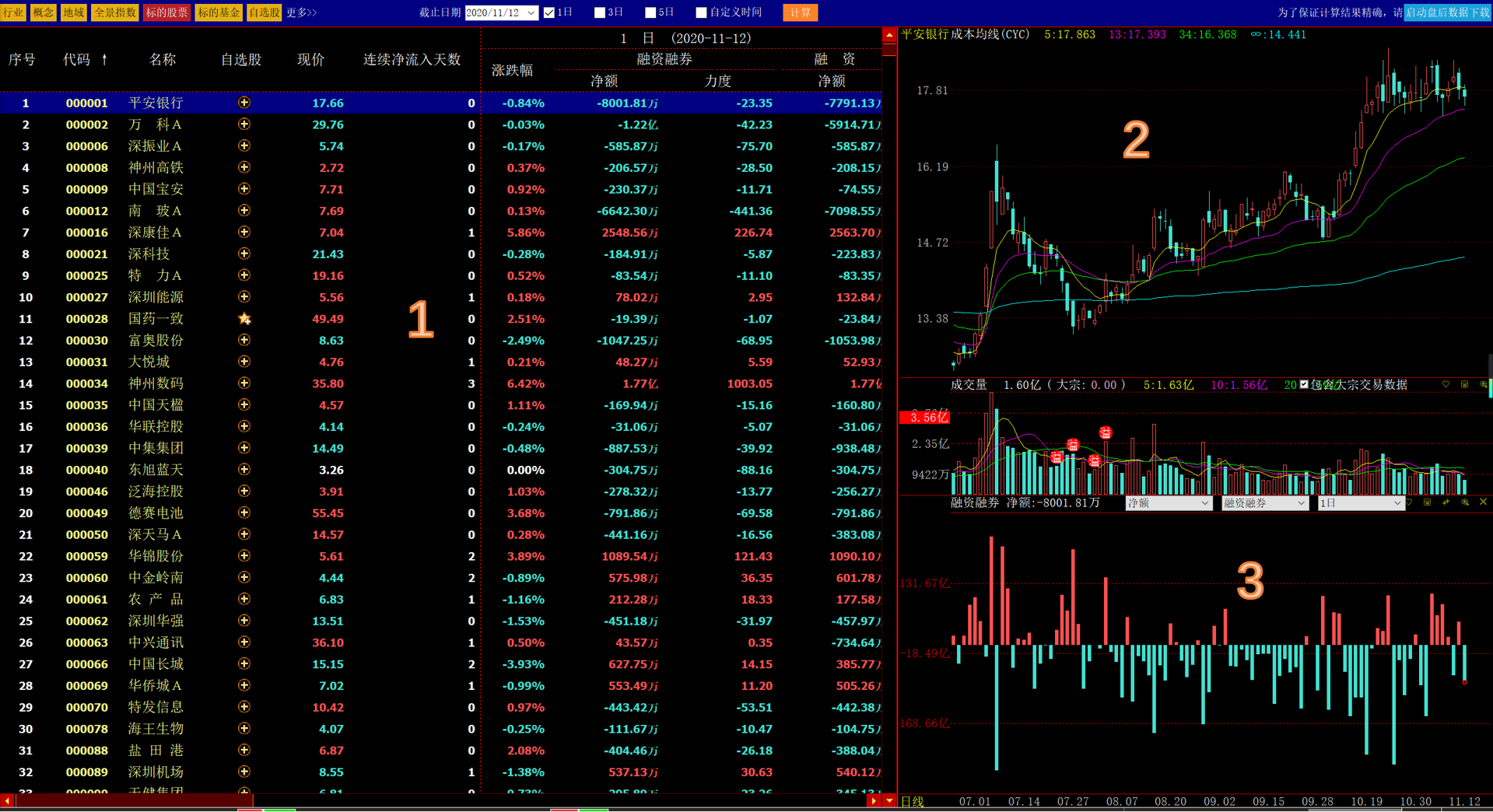
Task: Open the 截止日期 date dropdown
Action: [x=531, y=12]
